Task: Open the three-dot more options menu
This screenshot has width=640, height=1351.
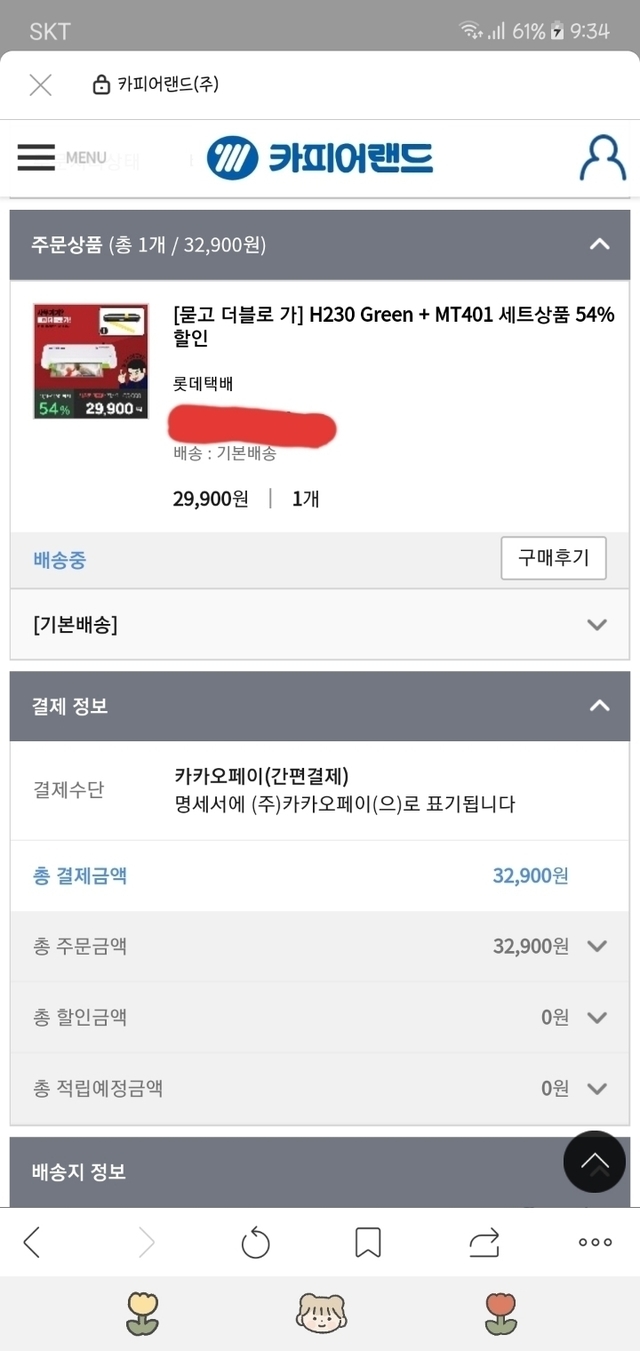Action: point(595,1242)
